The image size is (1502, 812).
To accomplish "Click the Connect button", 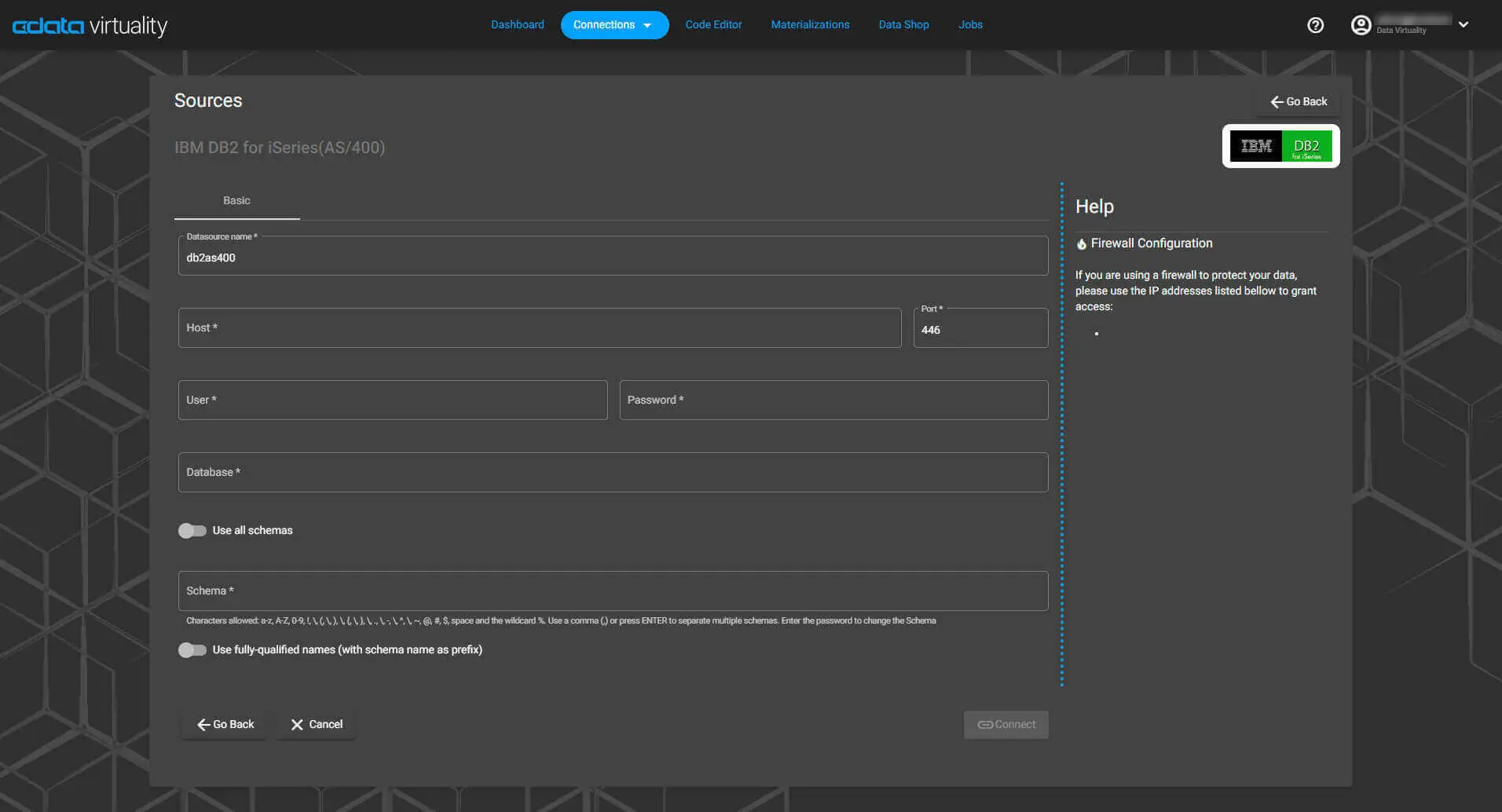I will 1006,725.
